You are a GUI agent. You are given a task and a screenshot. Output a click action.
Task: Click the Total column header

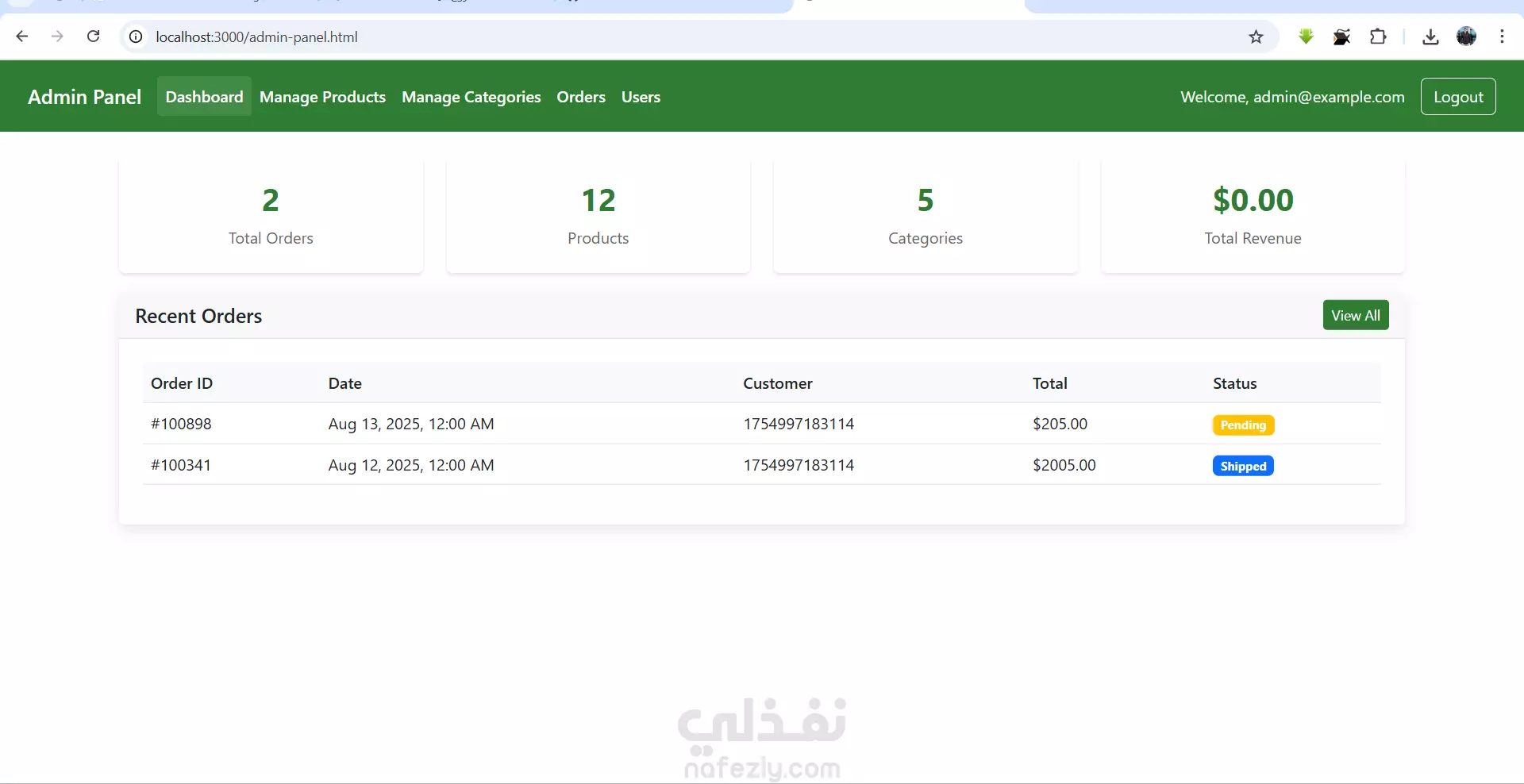coord(1049,383)
